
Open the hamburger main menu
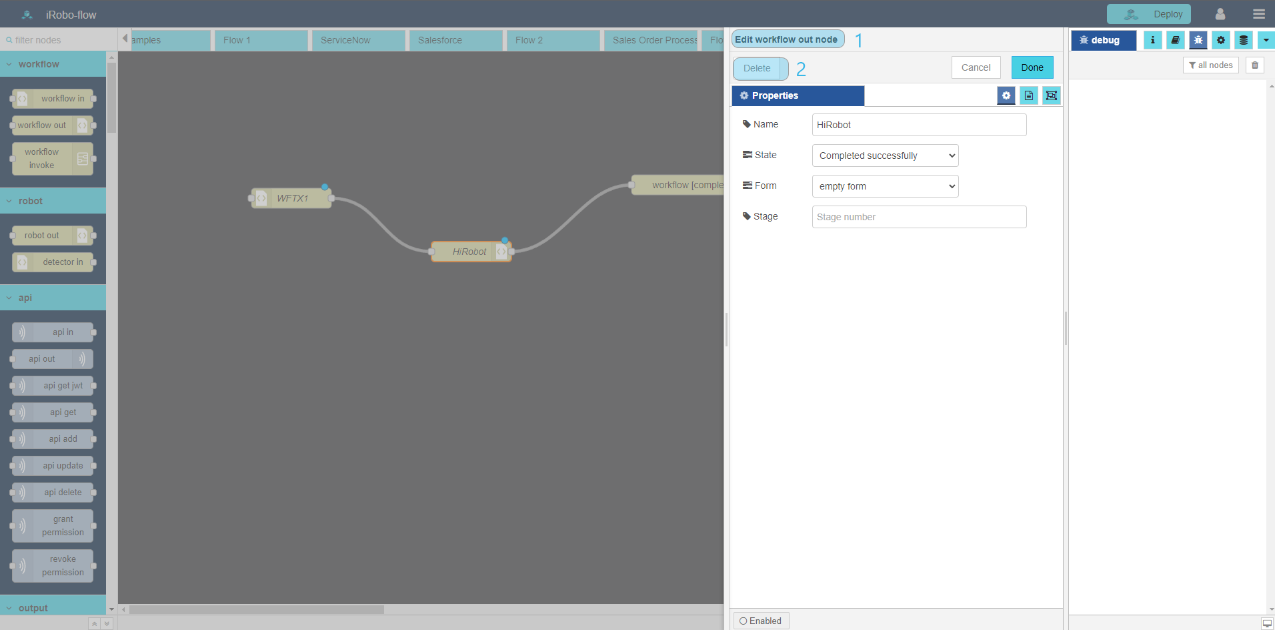click(x=1258, y=14)
